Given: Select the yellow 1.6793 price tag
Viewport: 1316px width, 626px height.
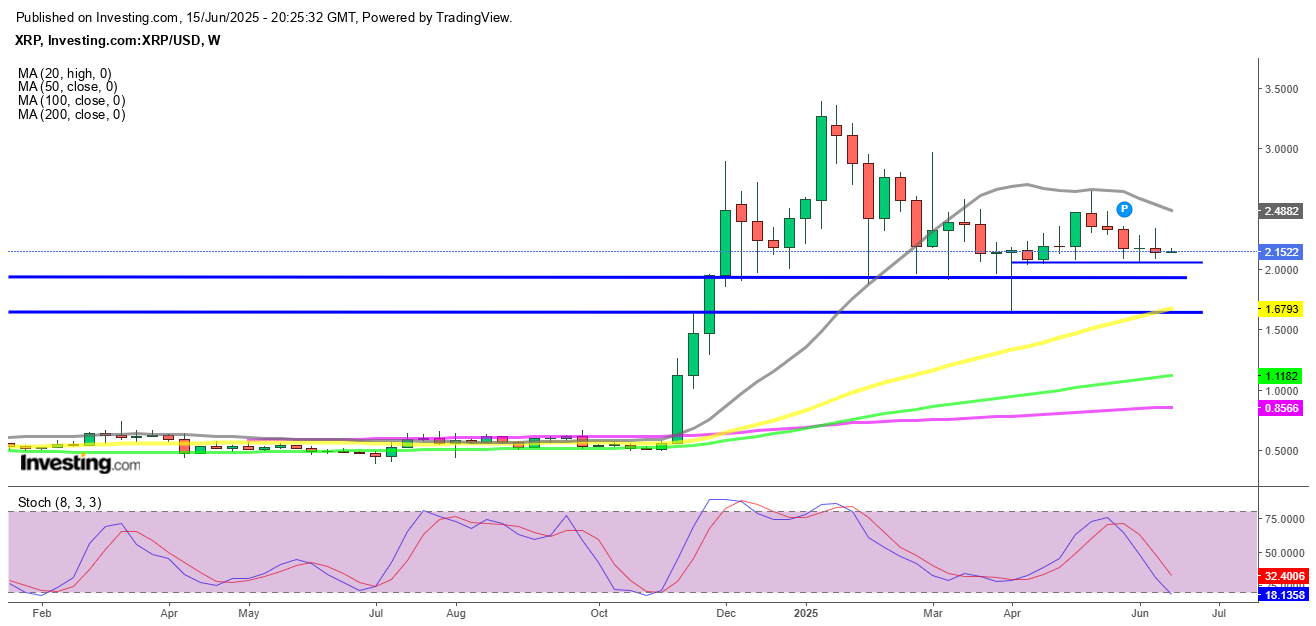Looking at the screenshot, I should (x=1281, y=310).
